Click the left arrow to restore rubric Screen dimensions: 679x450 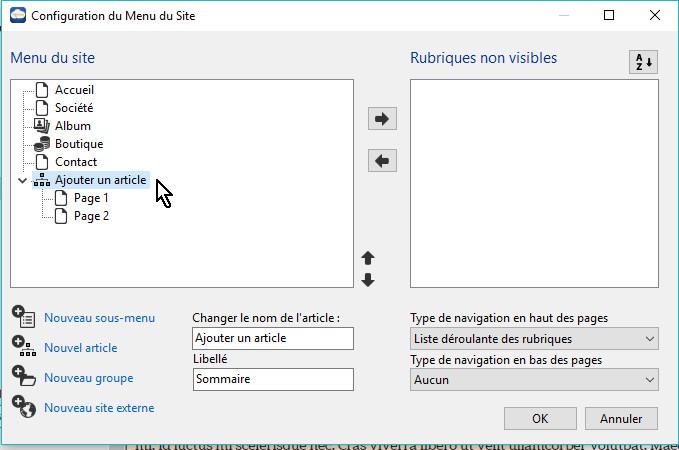click(x=383, y=160)
